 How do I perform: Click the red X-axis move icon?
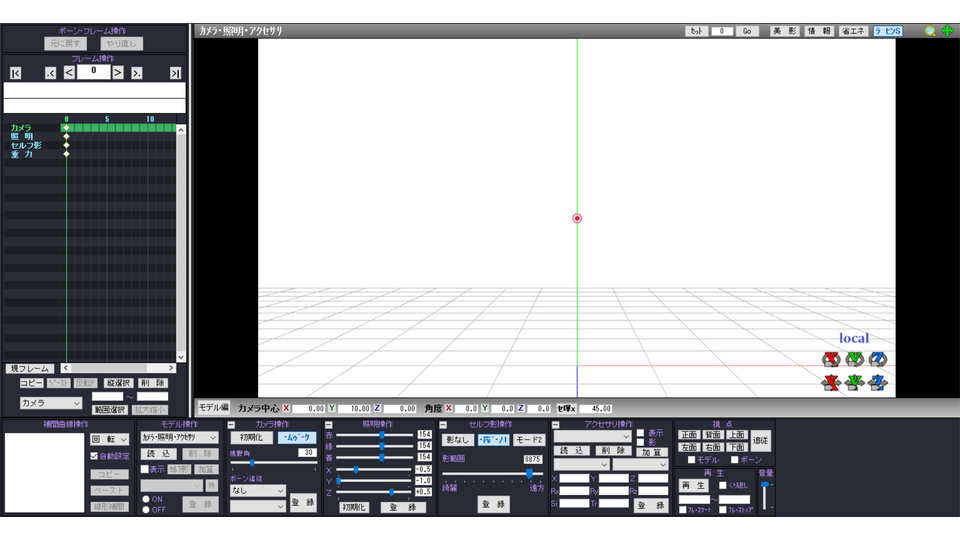[x=830, y=382]
